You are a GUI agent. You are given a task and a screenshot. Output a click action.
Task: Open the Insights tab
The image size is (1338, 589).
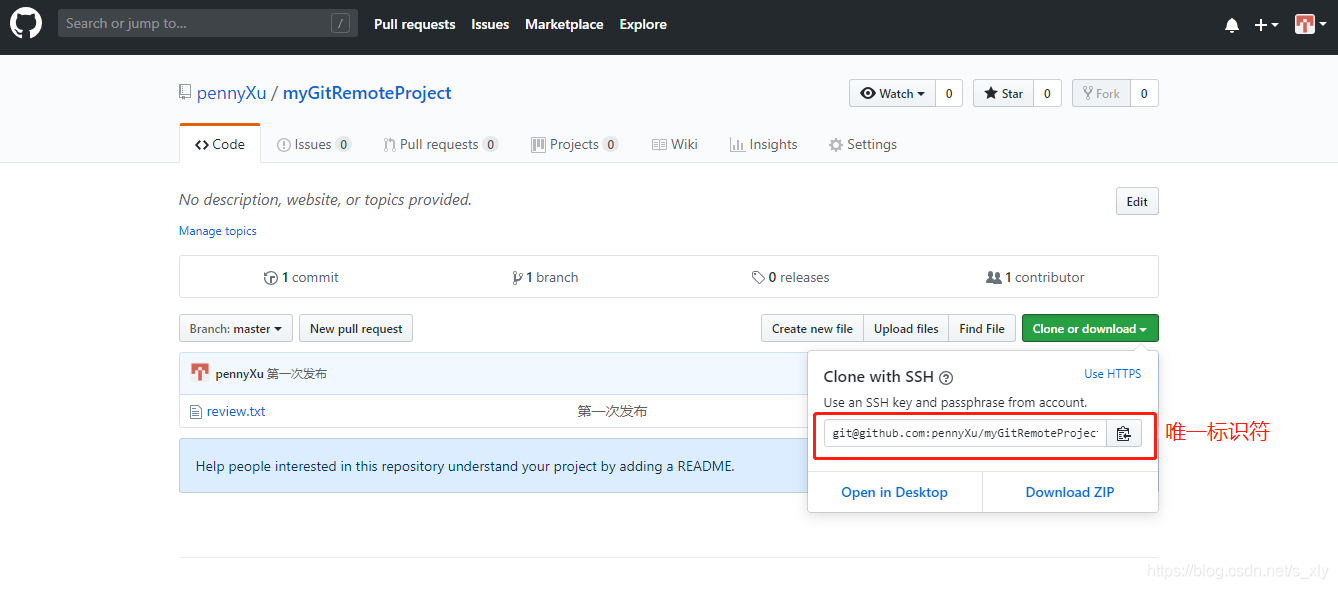(x=764, y=144)
